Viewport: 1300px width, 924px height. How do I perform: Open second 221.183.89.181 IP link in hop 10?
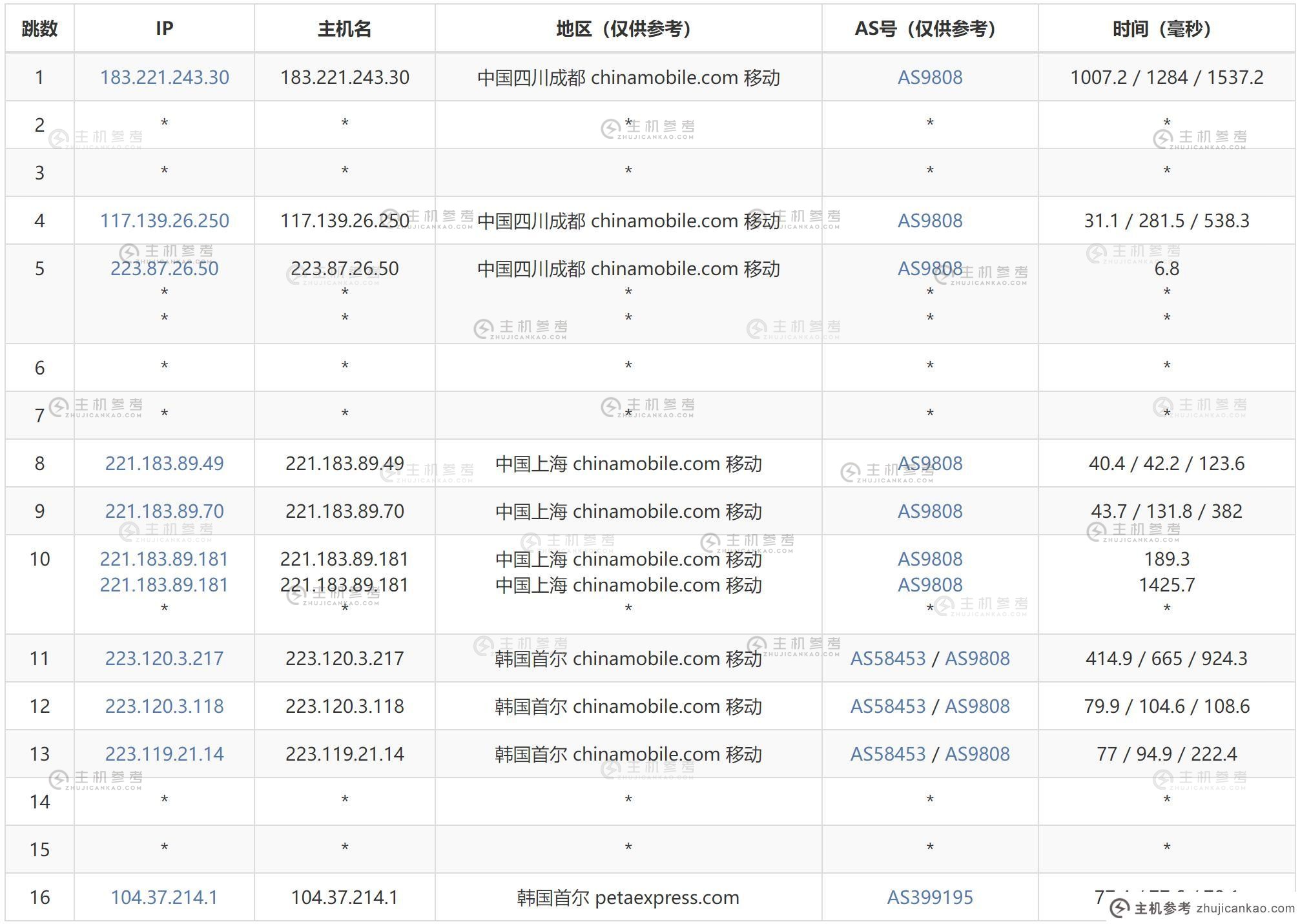coord(164,585)
